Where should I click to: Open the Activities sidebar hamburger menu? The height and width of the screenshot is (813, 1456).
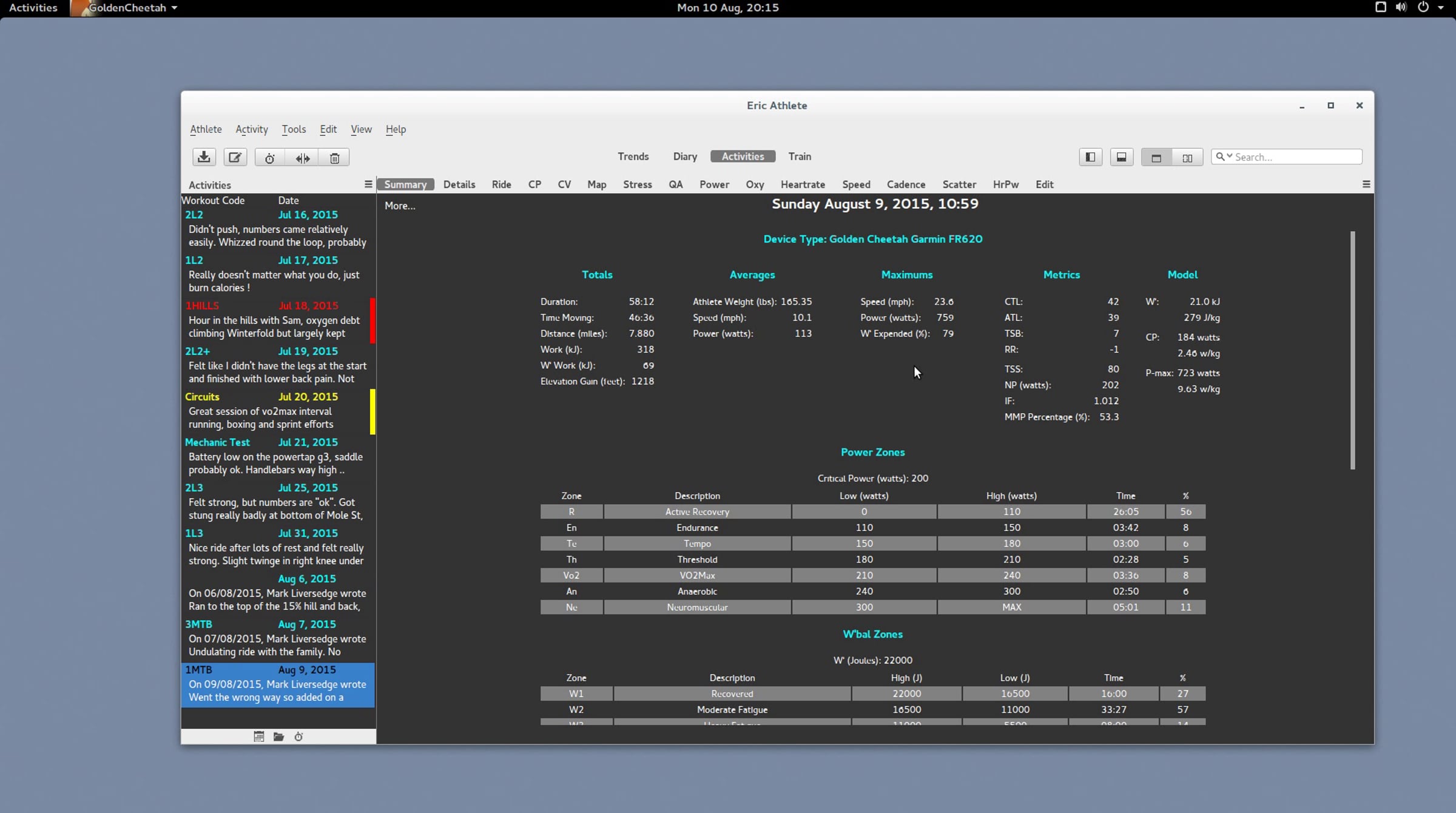tap(368, 184)
